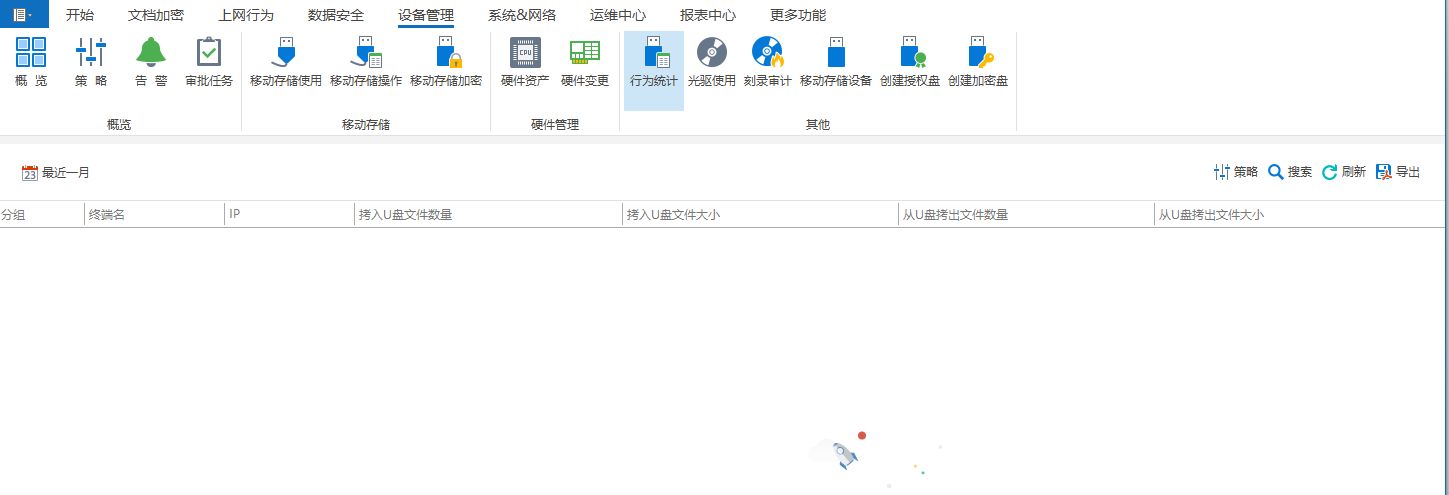This screenshot has width=1449, height=495.
Task: Open 移动存储使用 in the ribbon
Action: click(x=286, y=62)
